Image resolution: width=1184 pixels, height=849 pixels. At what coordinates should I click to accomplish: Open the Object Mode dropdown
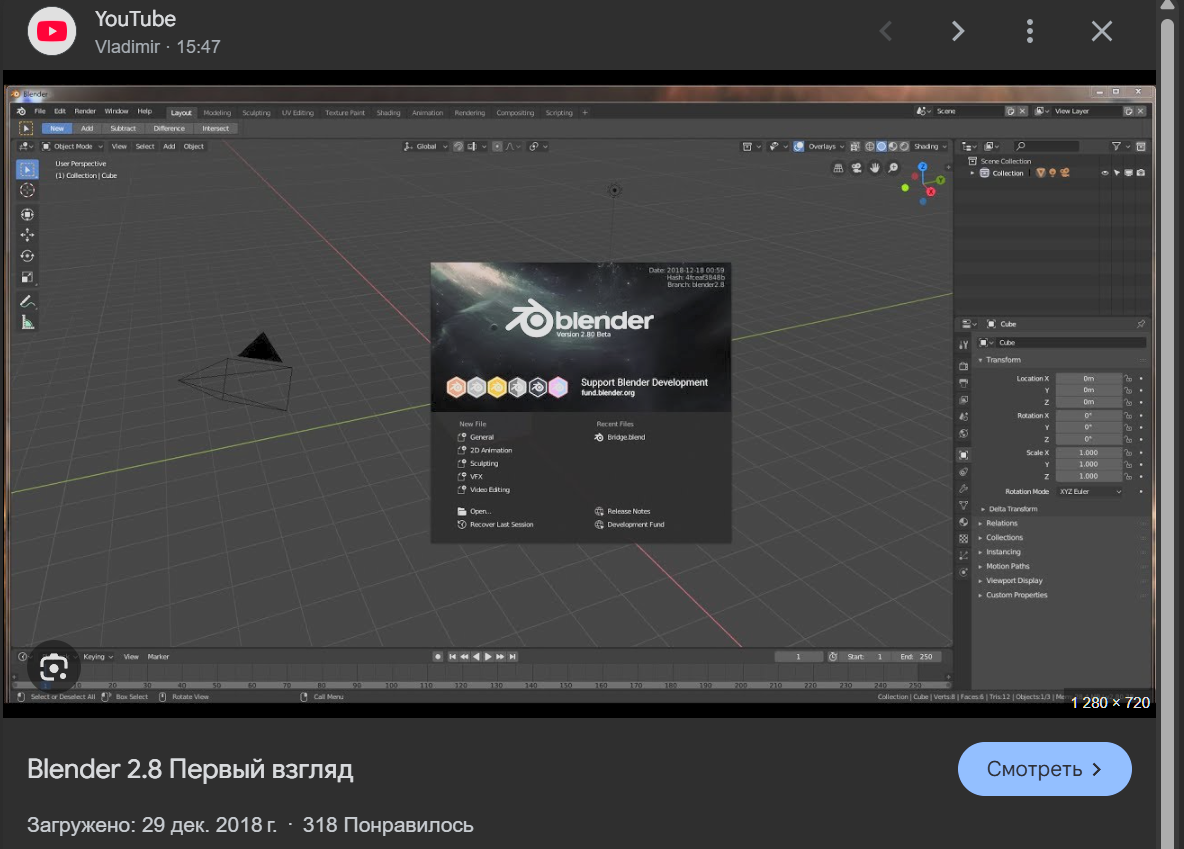pos(72,147)
